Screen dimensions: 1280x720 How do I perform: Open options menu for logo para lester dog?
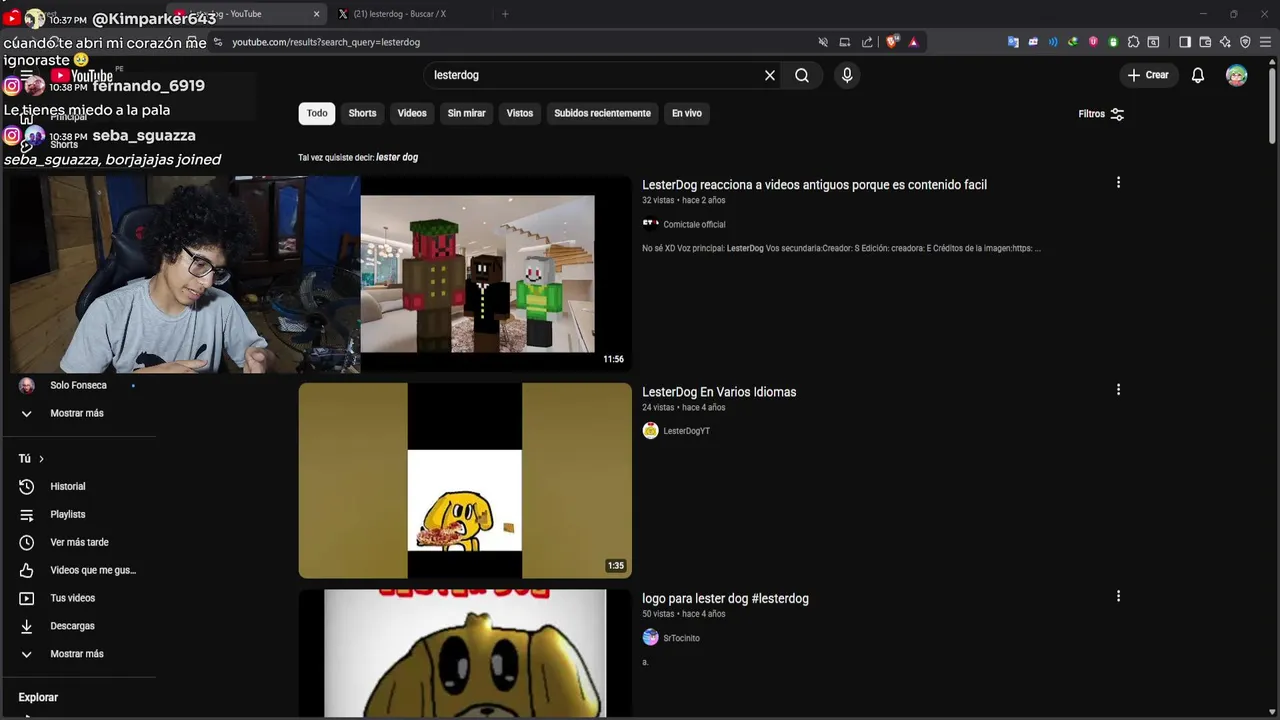pyautogui.click(x=1118, y=596)
